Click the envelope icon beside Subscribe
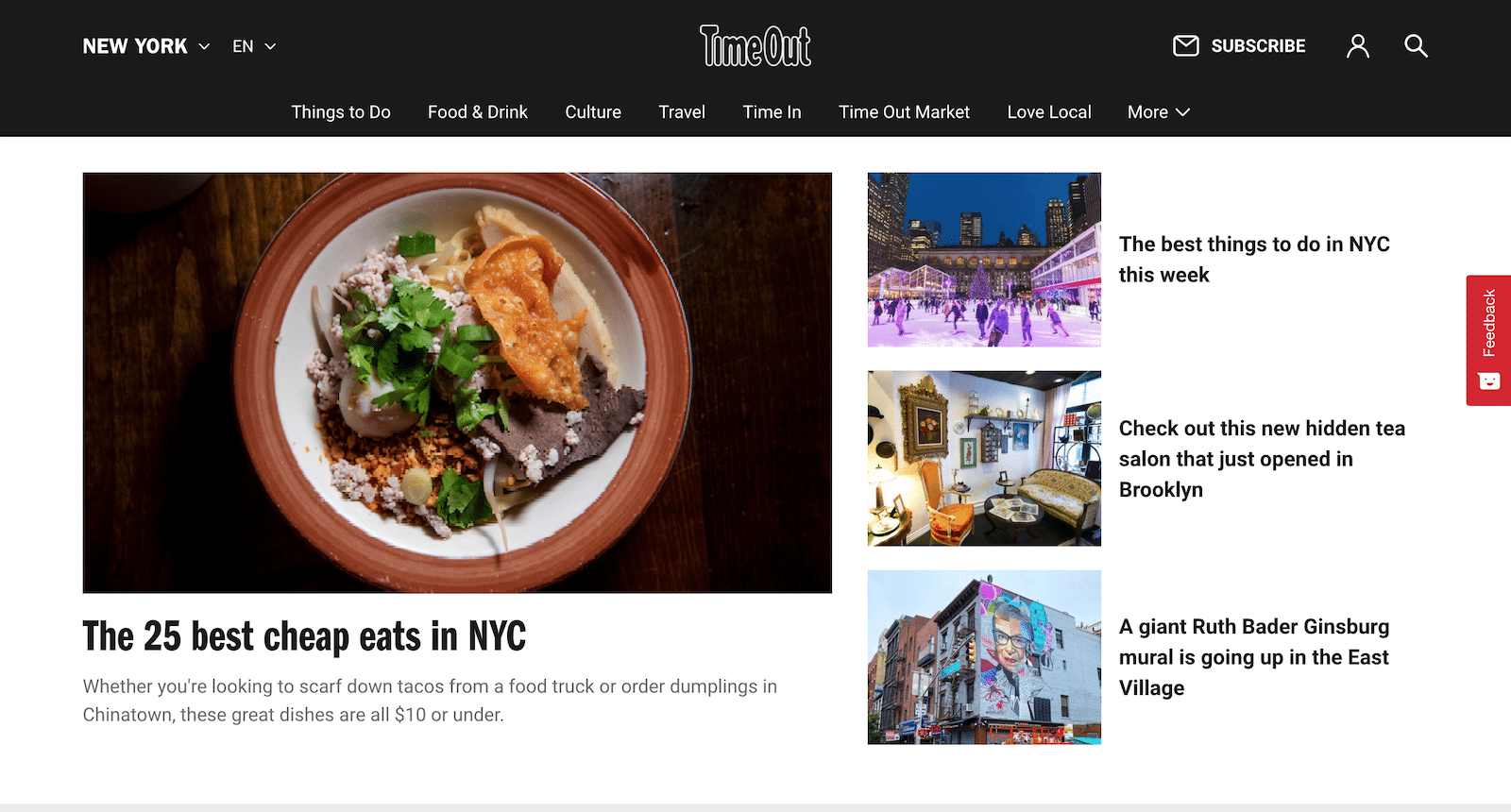Viewport: 1511px width, 812px height. tap(1186, 45)
